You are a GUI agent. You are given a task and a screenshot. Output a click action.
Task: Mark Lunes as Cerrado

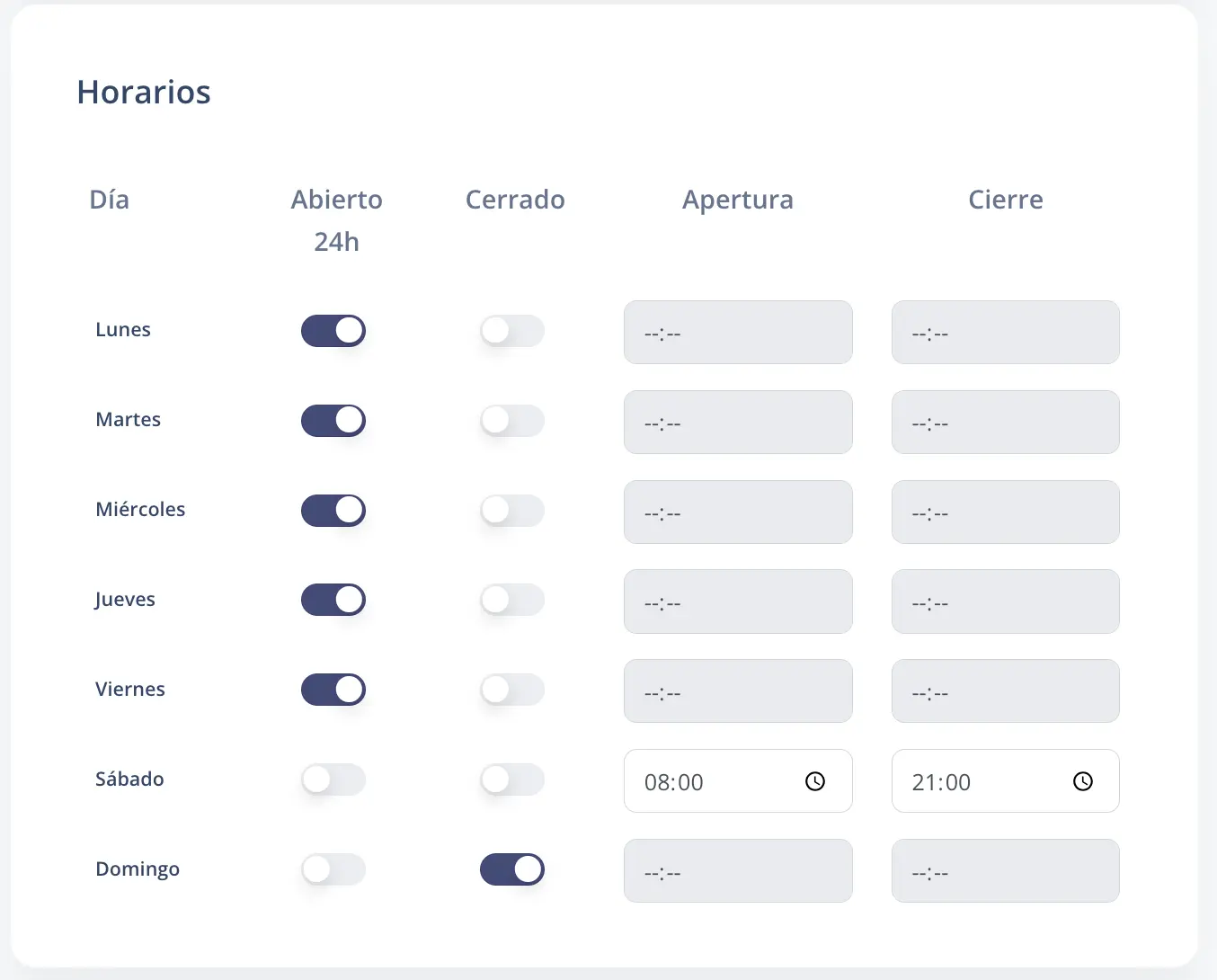[512, 330]
